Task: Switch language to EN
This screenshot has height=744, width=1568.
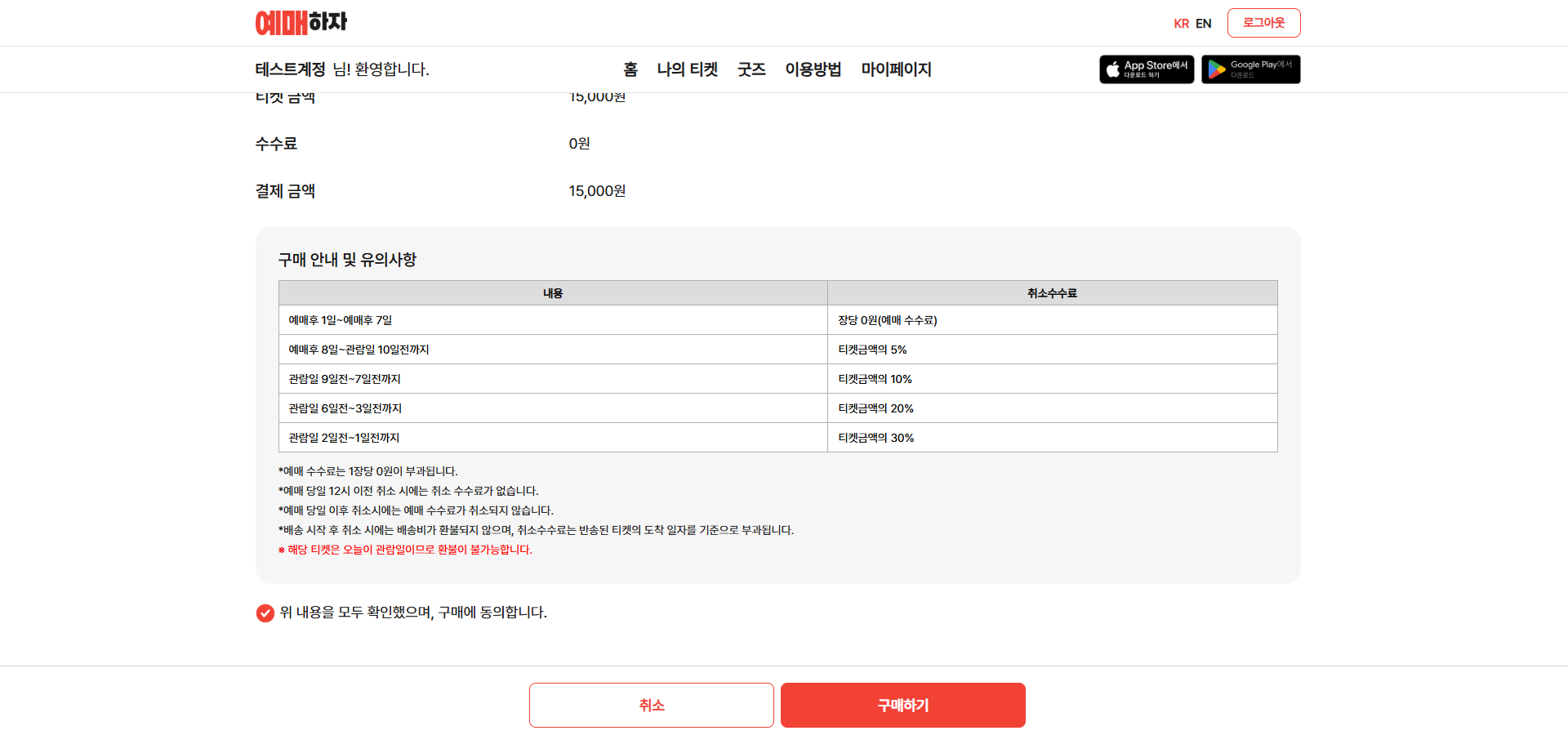Action: click(1204, 24)
